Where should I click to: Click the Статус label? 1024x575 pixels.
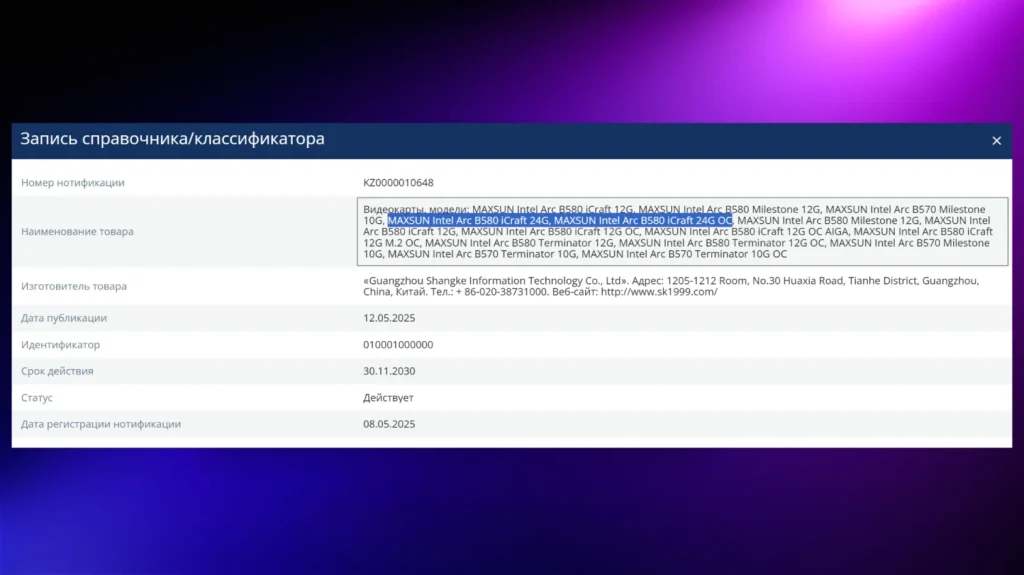coord(37,397)
